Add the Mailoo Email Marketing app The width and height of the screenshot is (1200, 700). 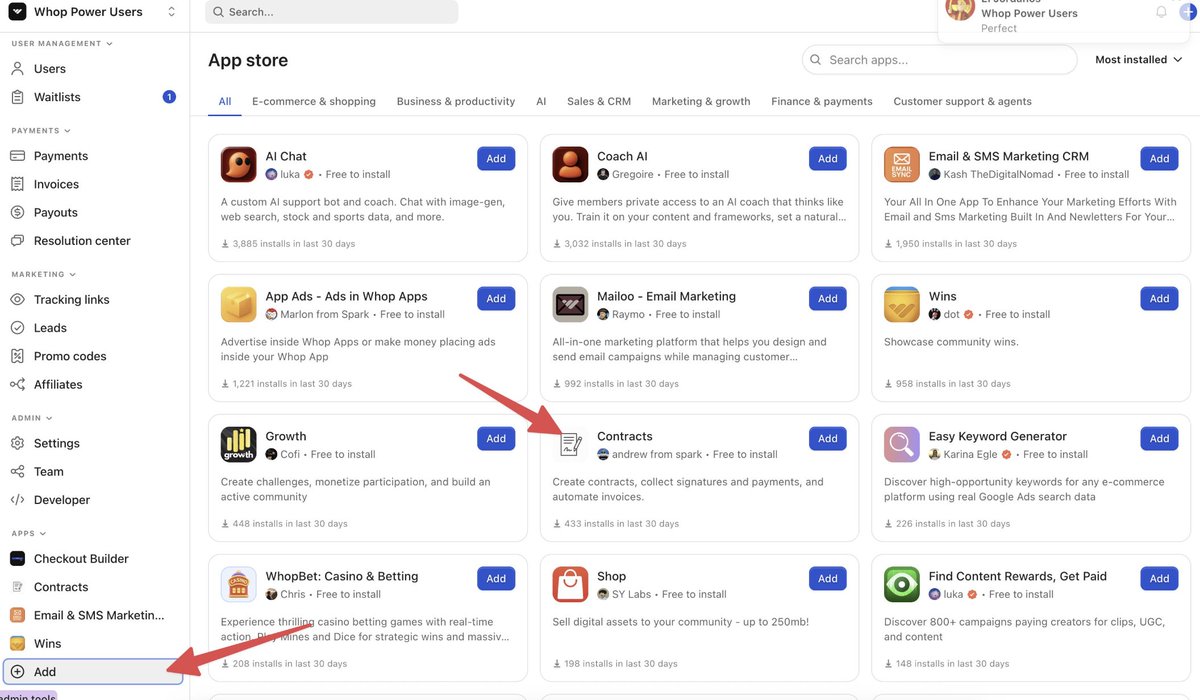click(828, 298)
